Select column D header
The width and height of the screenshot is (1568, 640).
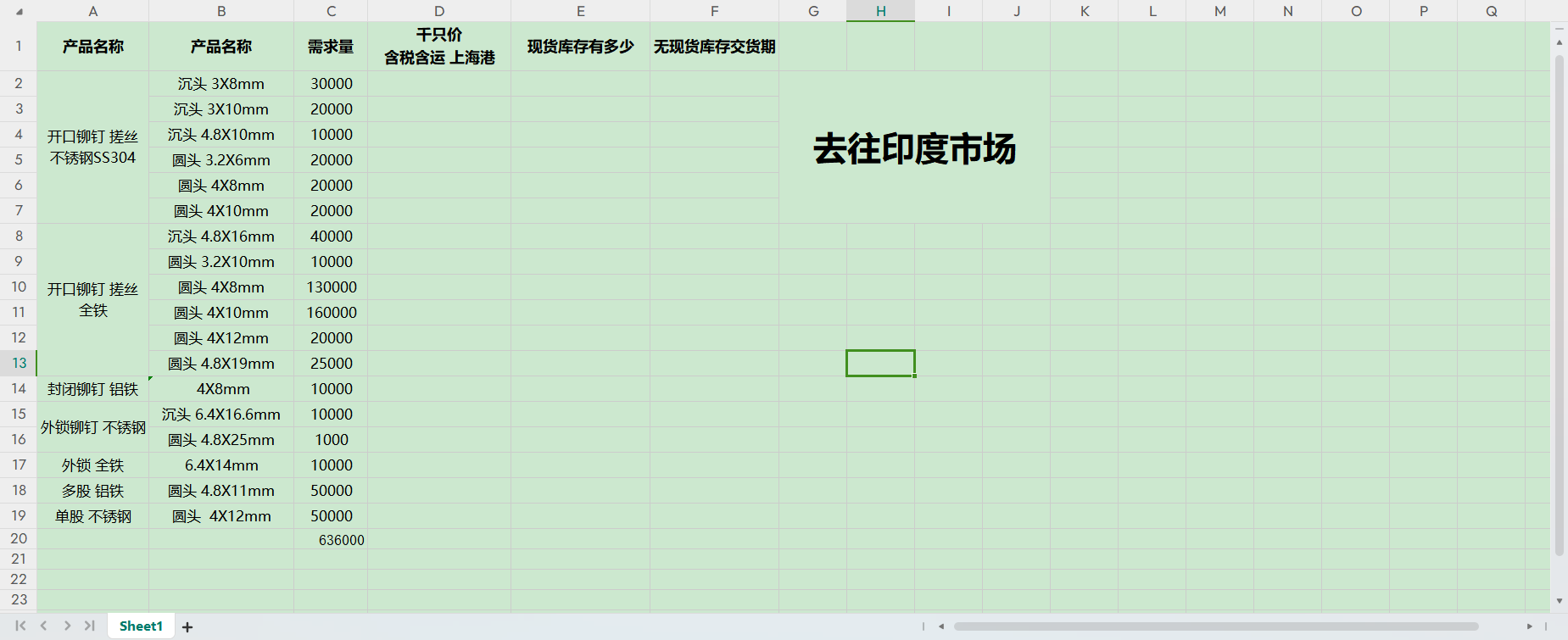439,11
